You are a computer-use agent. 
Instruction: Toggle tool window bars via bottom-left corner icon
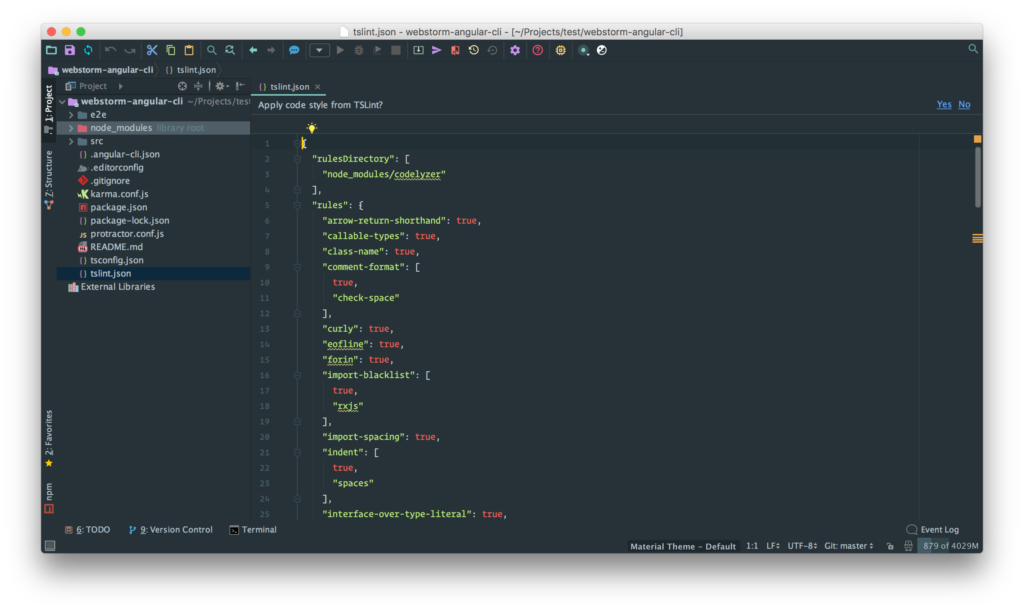(x=49, y=546)
